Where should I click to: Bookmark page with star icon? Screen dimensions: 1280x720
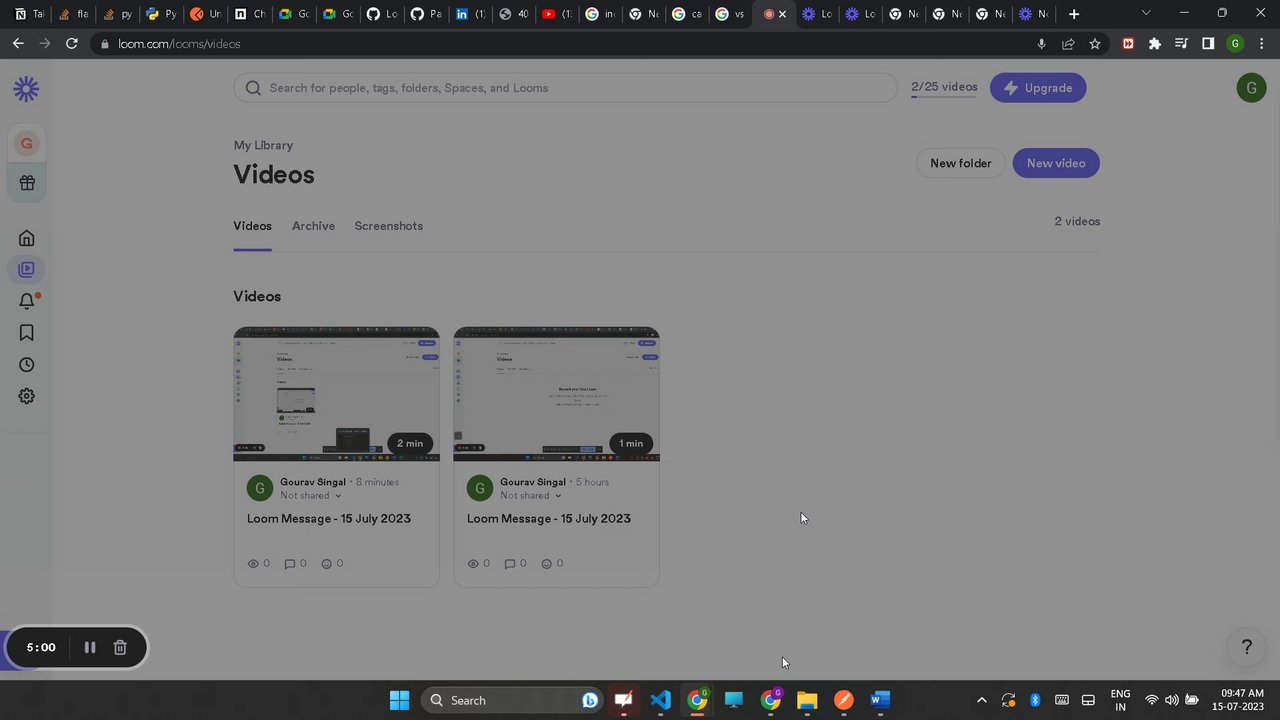[x=1095, y=44]
